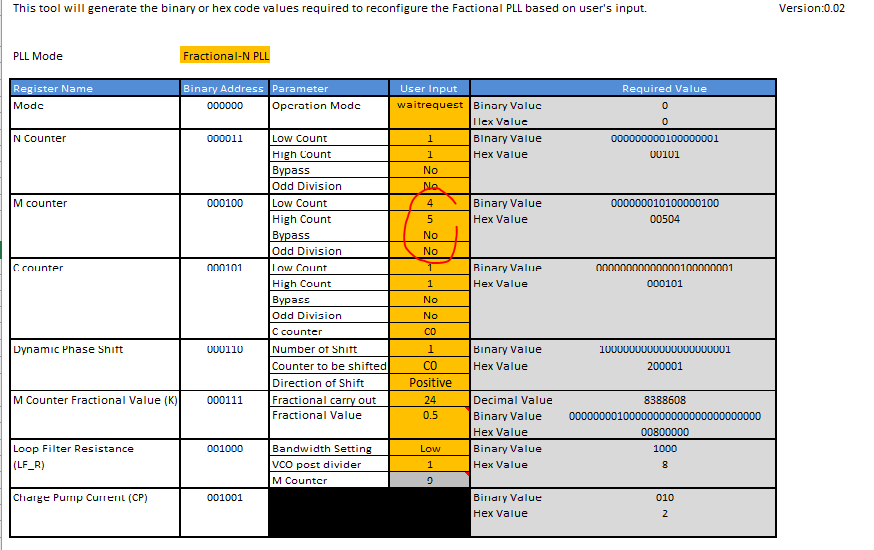
Task: Select C counter High Count input cell
Action: point(430,283)
